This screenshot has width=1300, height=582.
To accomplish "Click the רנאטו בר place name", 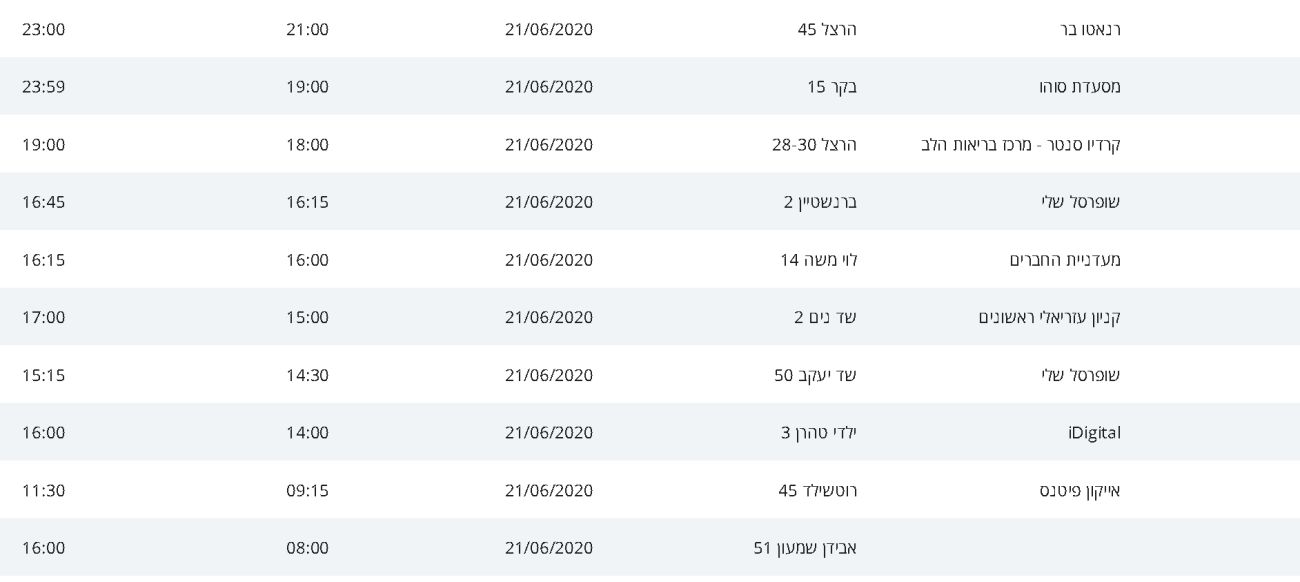I will (x=1090, y=29).
